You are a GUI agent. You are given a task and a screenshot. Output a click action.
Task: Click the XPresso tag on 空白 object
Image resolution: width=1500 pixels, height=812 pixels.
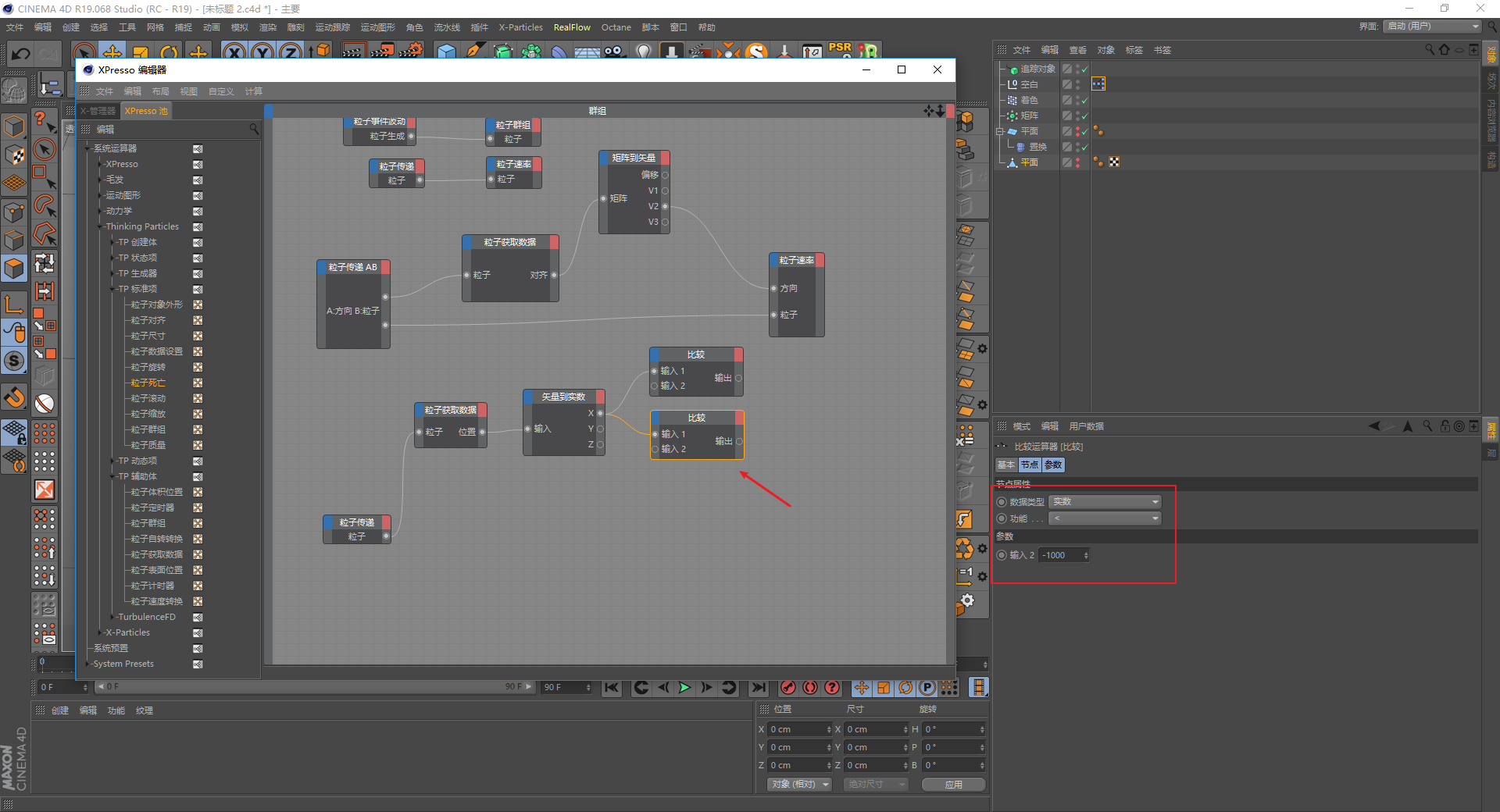click(1098, 84)
